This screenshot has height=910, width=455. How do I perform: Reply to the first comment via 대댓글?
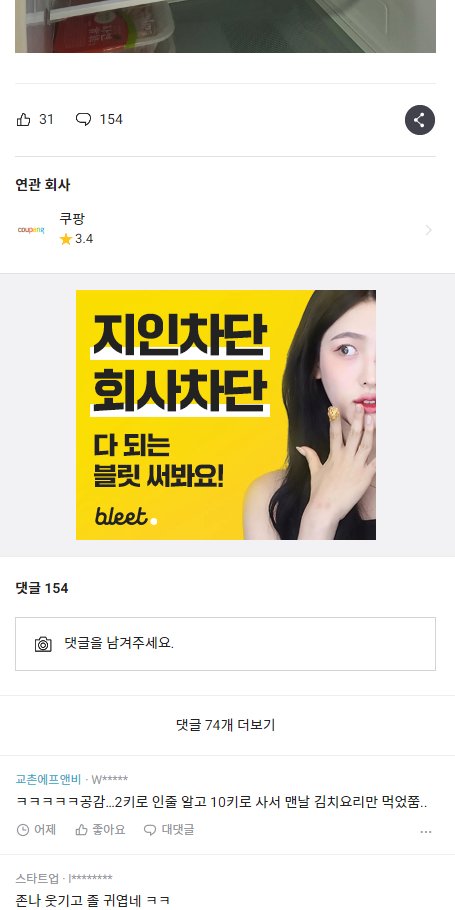tap(169, 830)
